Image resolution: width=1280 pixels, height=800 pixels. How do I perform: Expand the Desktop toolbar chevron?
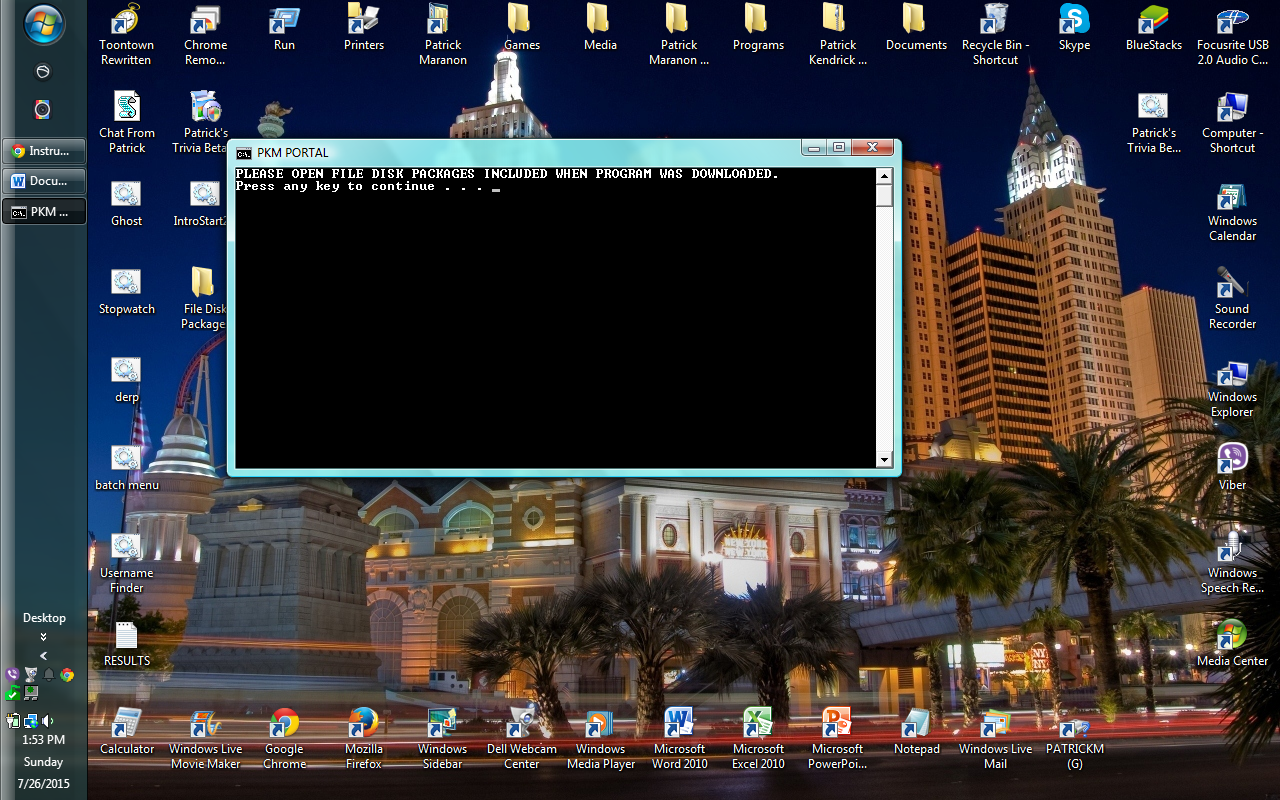click(43, 637)
